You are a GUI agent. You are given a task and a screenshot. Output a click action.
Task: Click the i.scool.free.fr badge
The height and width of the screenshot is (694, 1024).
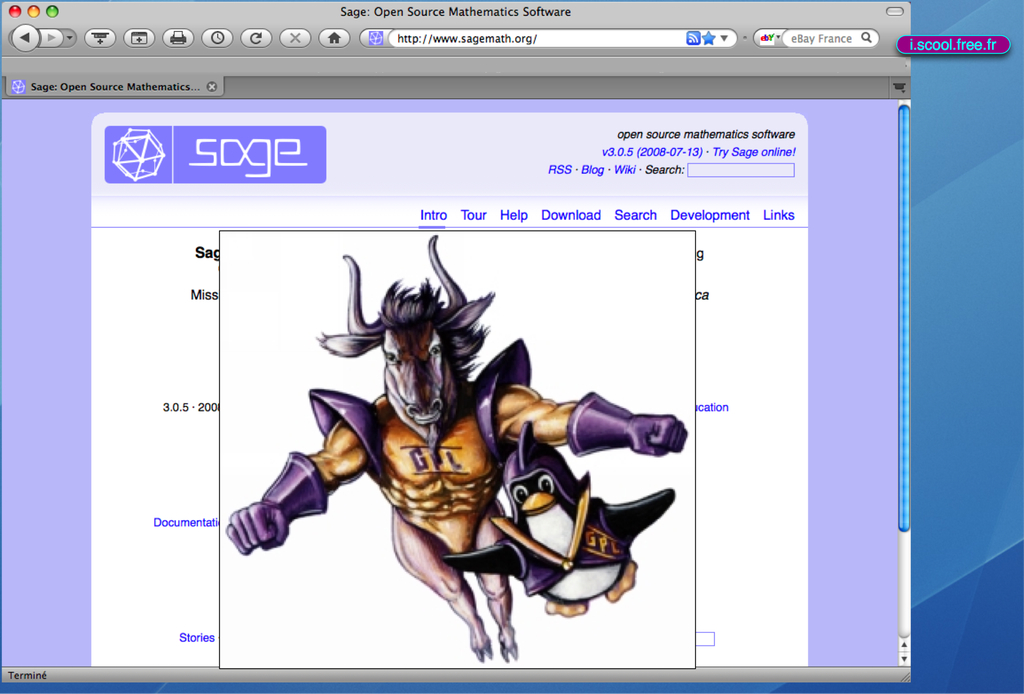click(953, 44)
